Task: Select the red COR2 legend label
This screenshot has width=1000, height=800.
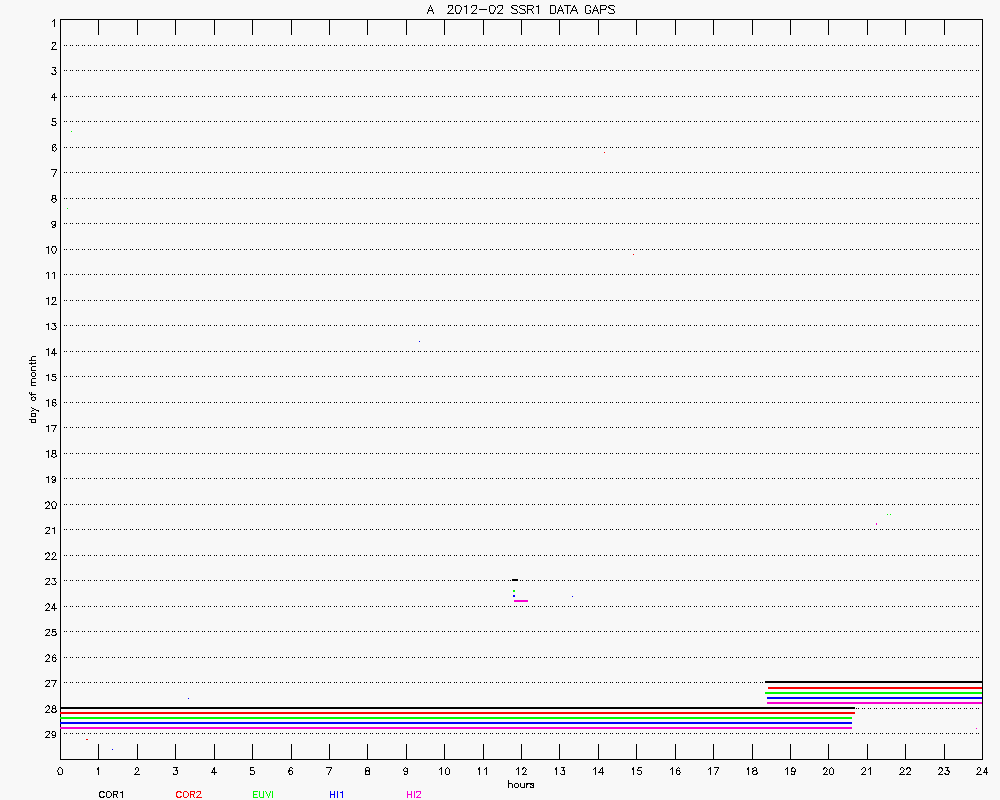Action: click(187, 794)
